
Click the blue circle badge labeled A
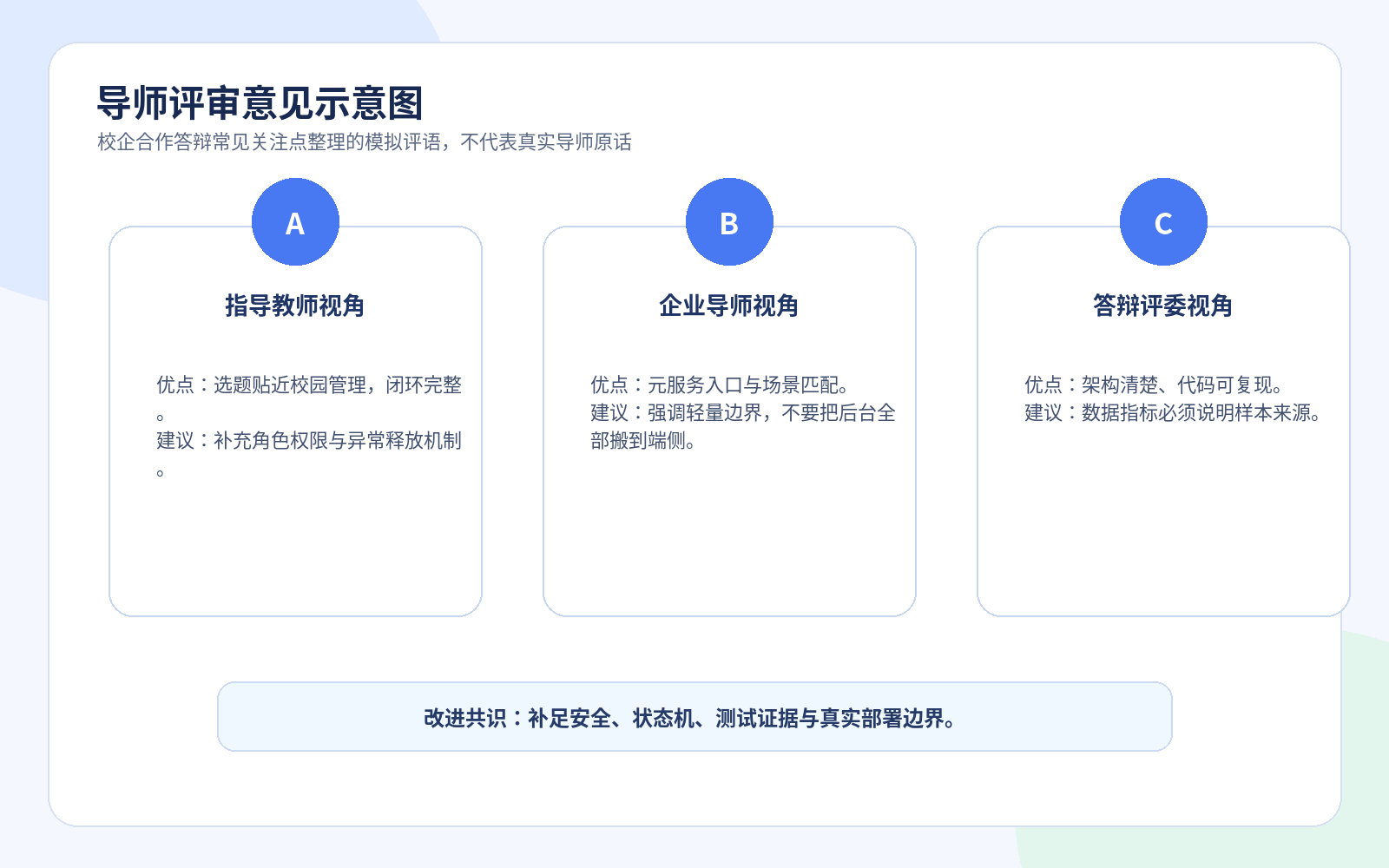point(295,222)
